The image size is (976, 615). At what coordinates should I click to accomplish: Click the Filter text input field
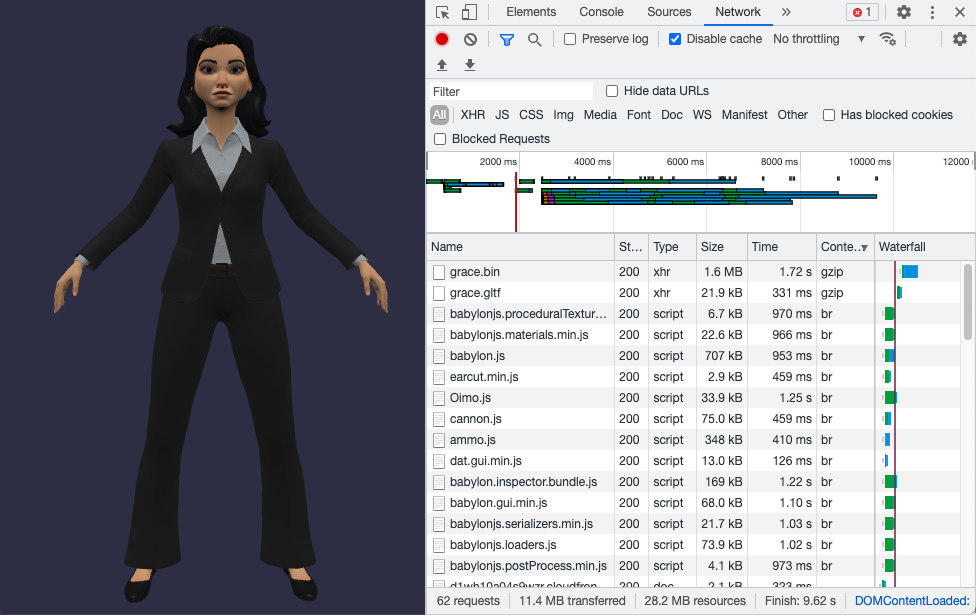point(510,91)
